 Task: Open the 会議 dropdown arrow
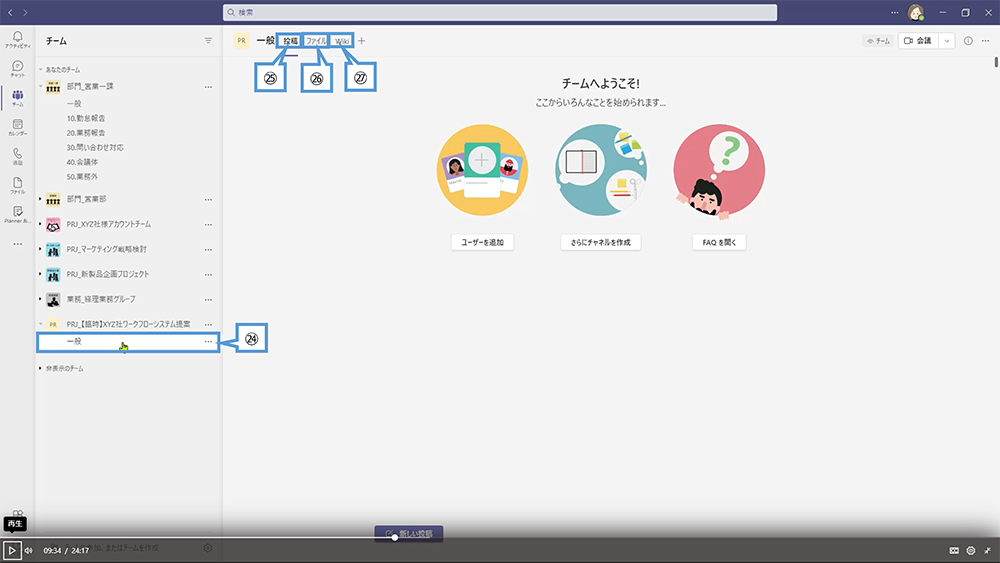click(x=946, y=41)
